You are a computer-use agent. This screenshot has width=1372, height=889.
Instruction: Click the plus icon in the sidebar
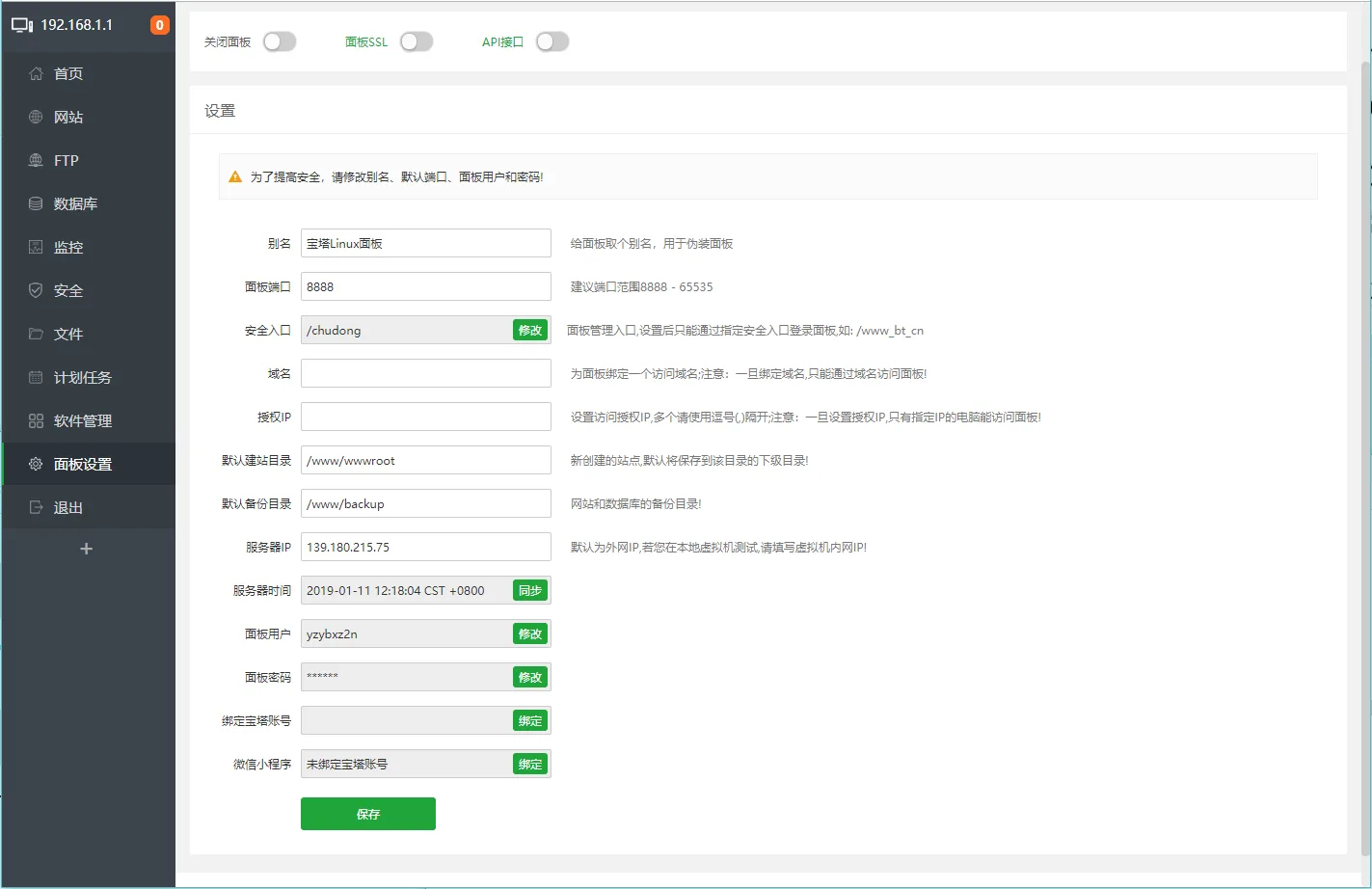click(x=86, y=549)
